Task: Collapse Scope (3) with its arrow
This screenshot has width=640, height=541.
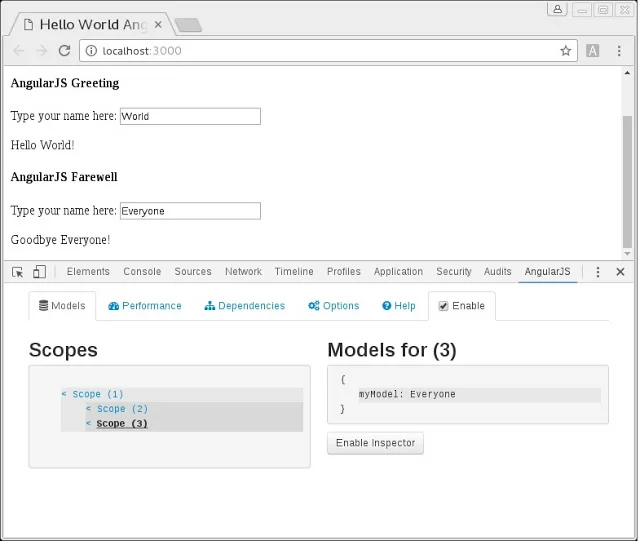Action: [x=89, y=423]
